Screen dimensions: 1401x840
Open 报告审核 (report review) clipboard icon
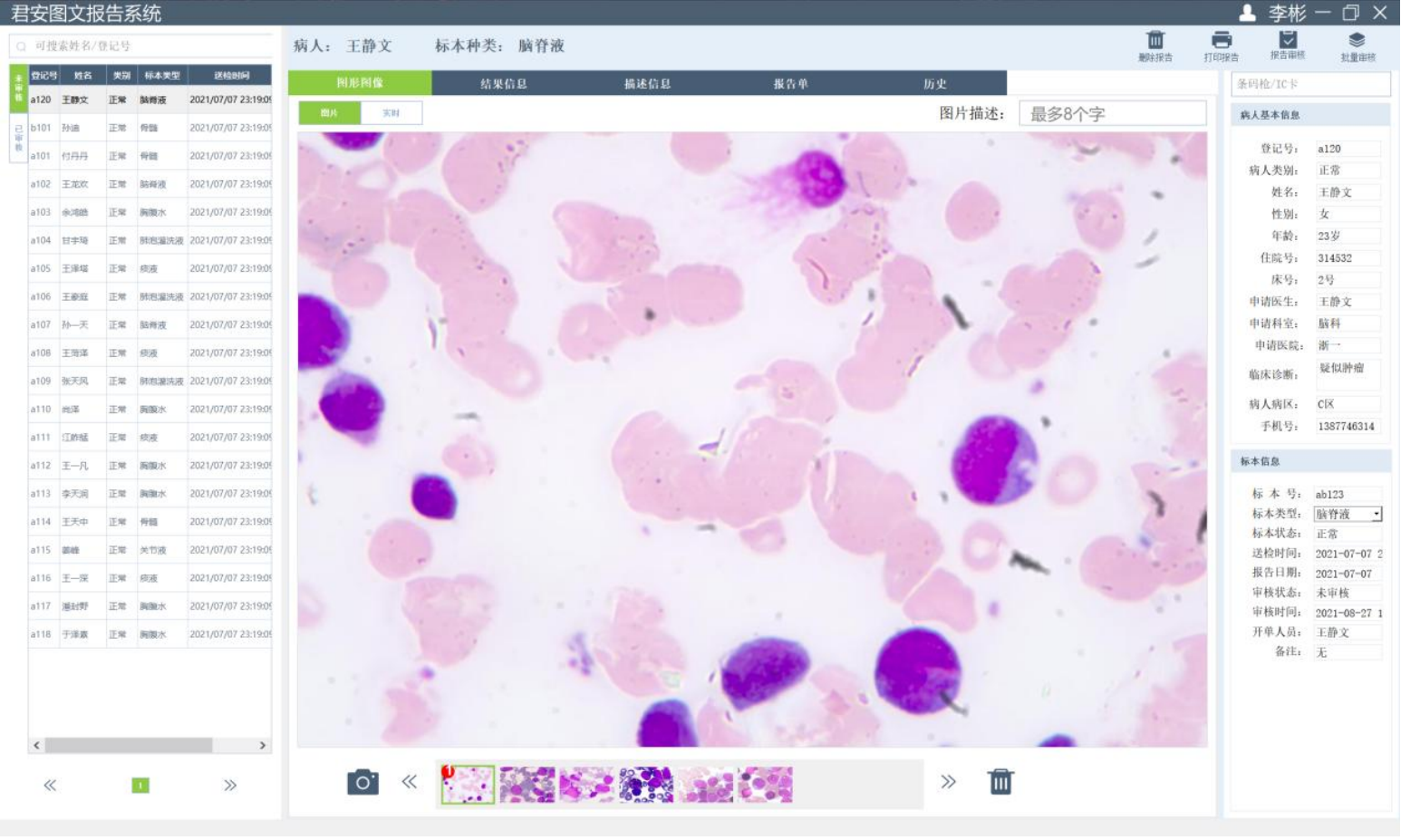tap(1288, 39)
